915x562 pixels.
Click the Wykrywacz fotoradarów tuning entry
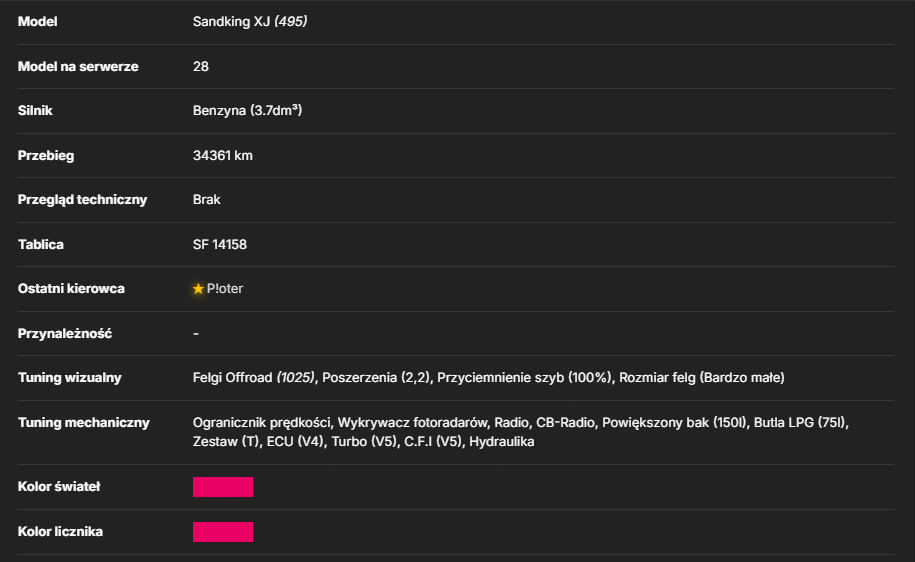413,423
